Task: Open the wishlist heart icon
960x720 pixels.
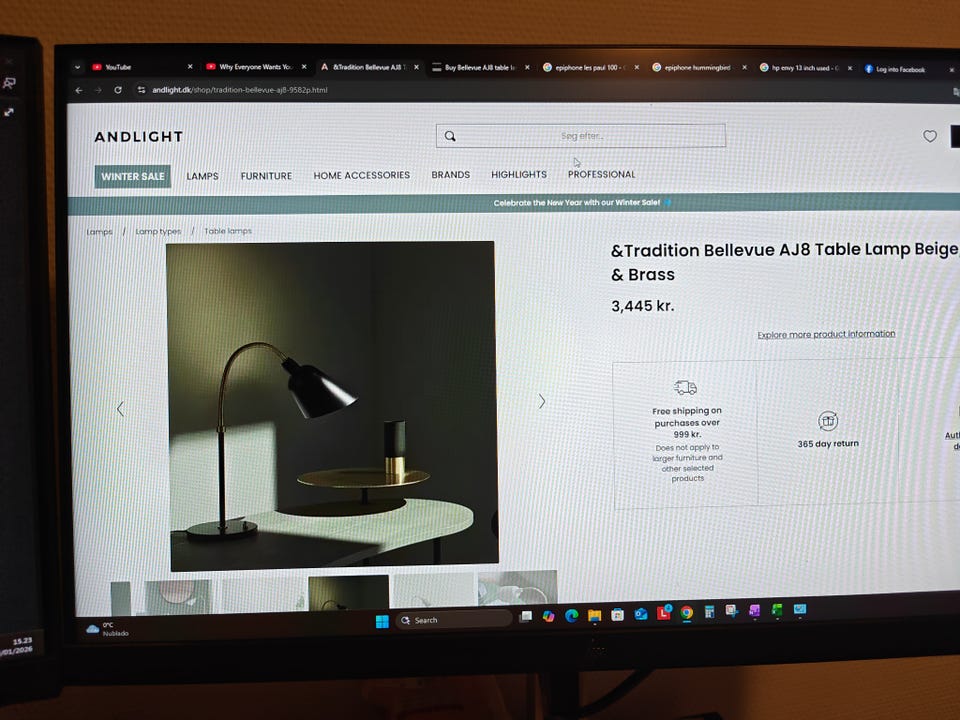Action: coord(929,136)
